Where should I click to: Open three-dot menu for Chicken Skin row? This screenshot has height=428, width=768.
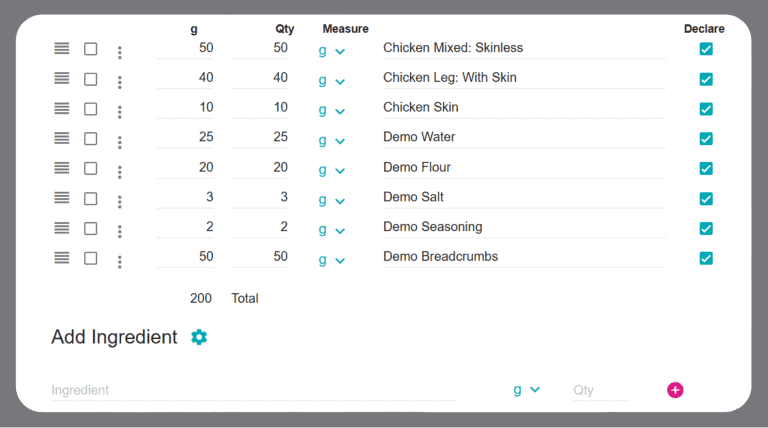[120, 112]
